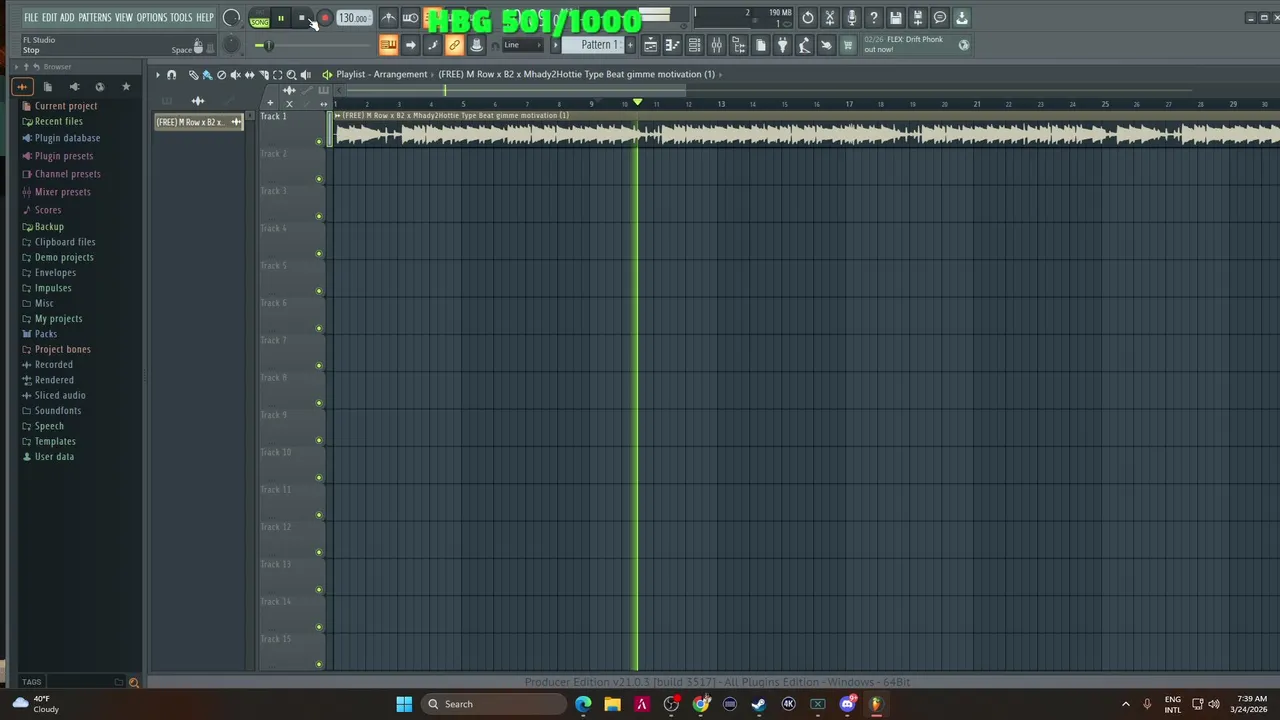
Task: Expand the Current project folder
Action: tap(59, 106)
